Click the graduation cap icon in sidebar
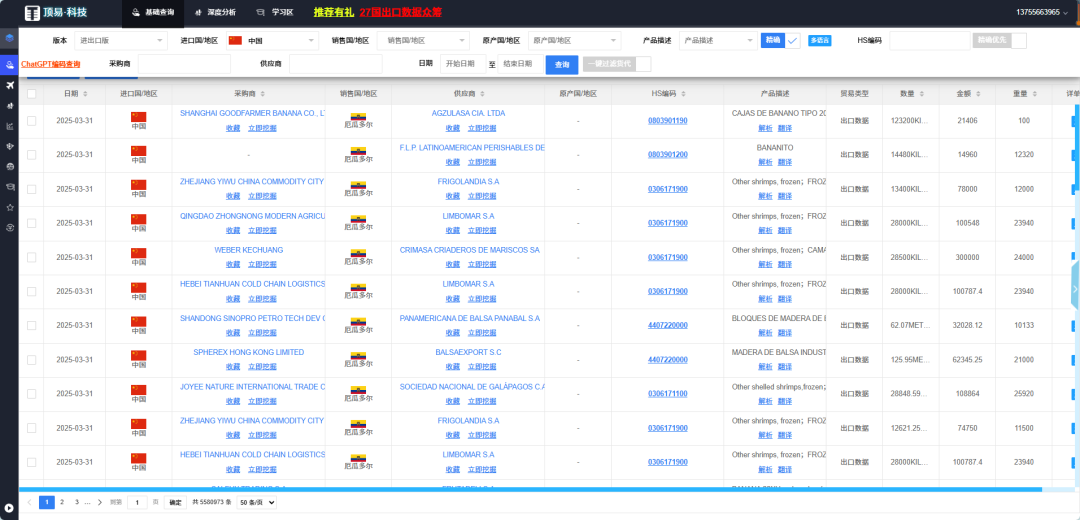Screen dimensions: 1080x520 tap(10, 187)
